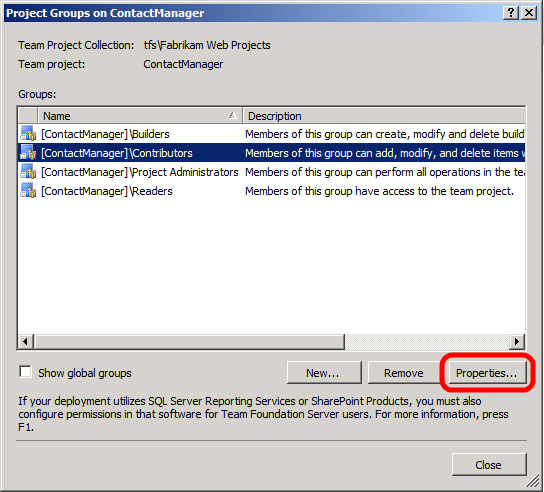Sort groups by the Name column header

coord(139,116)
